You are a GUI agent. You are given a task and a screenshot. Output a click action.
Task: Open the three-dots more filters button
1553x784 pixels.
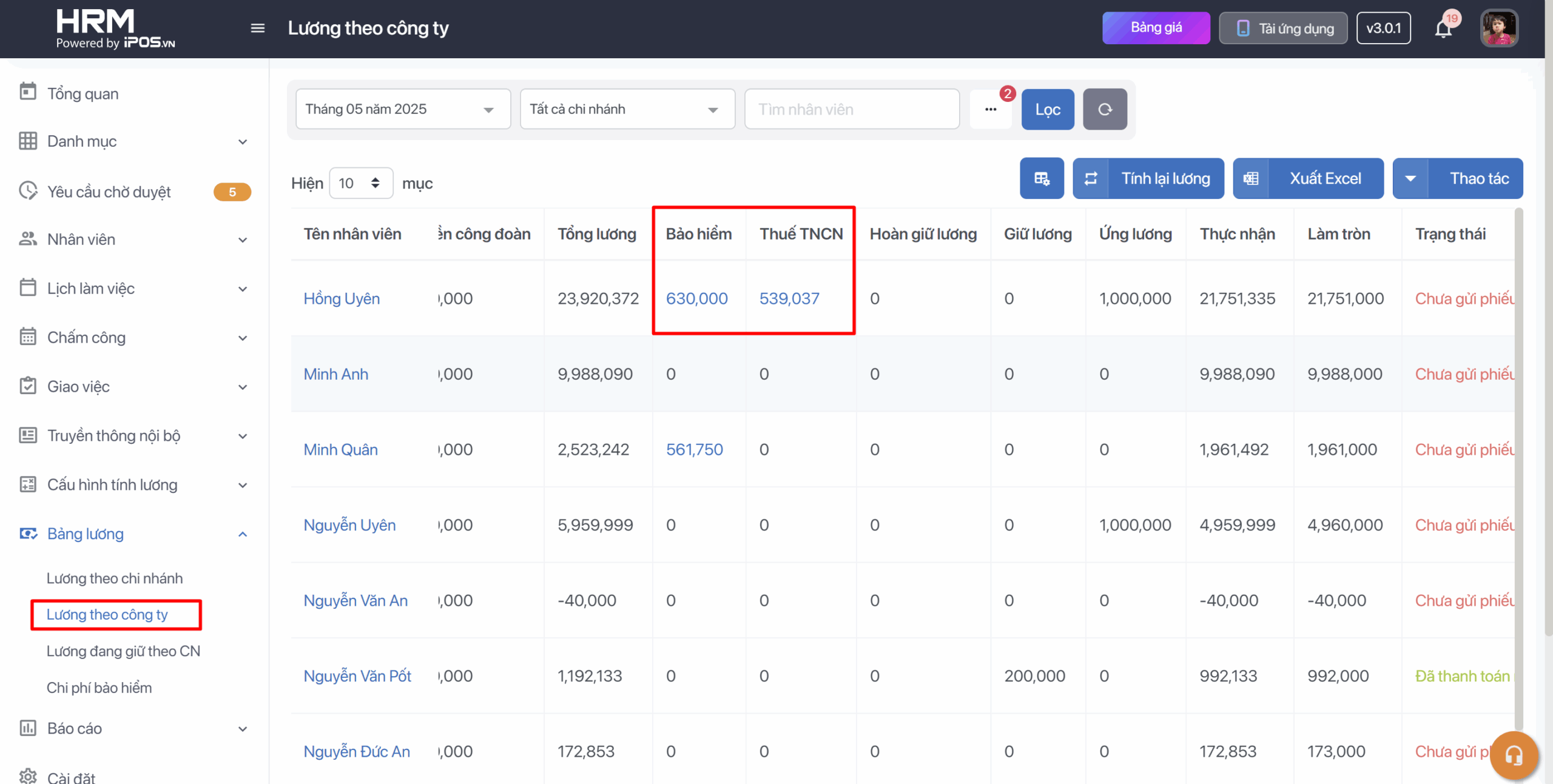tap(990, 109)
